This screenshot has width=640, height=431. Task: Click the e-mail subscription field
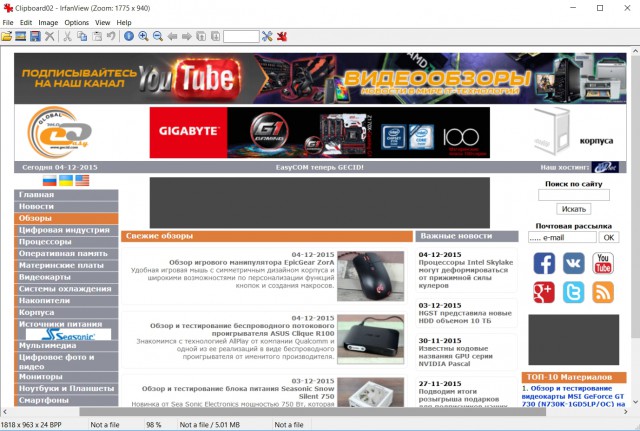[562, 237]
